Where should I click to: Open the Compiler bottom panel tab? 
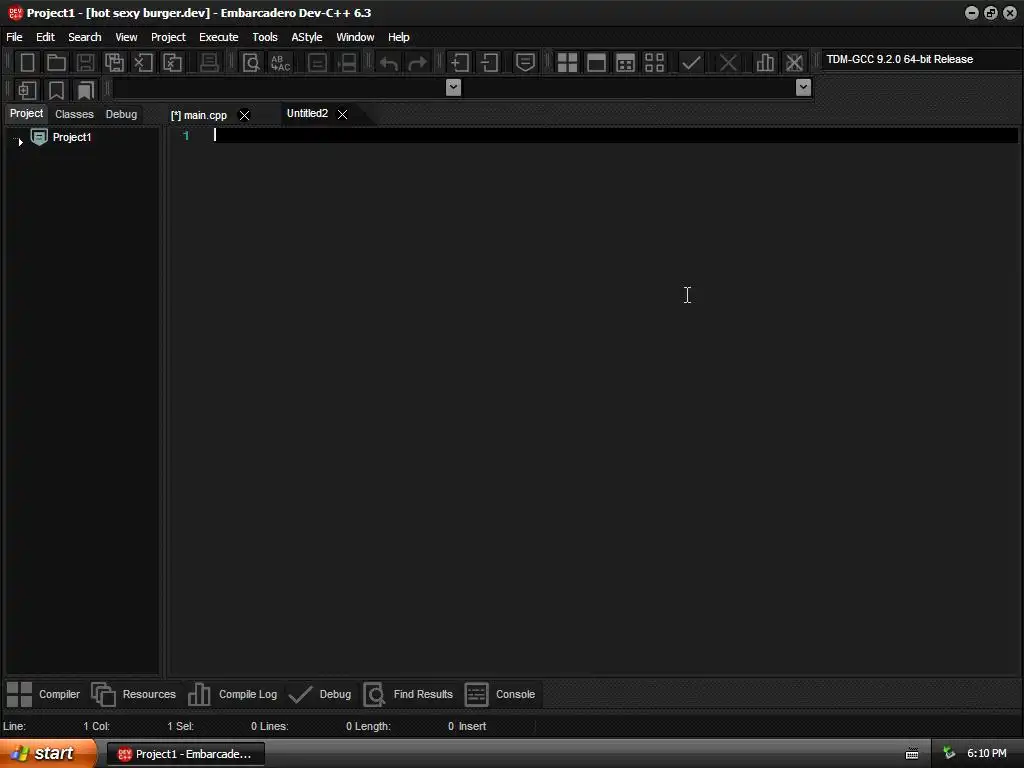[43, 694]
